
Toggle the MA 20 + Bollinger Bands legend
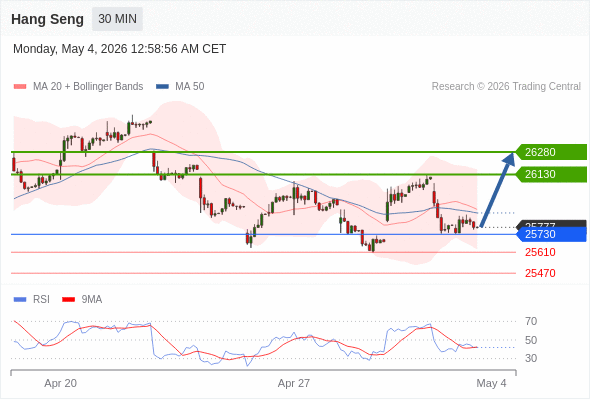coord(79,87)
